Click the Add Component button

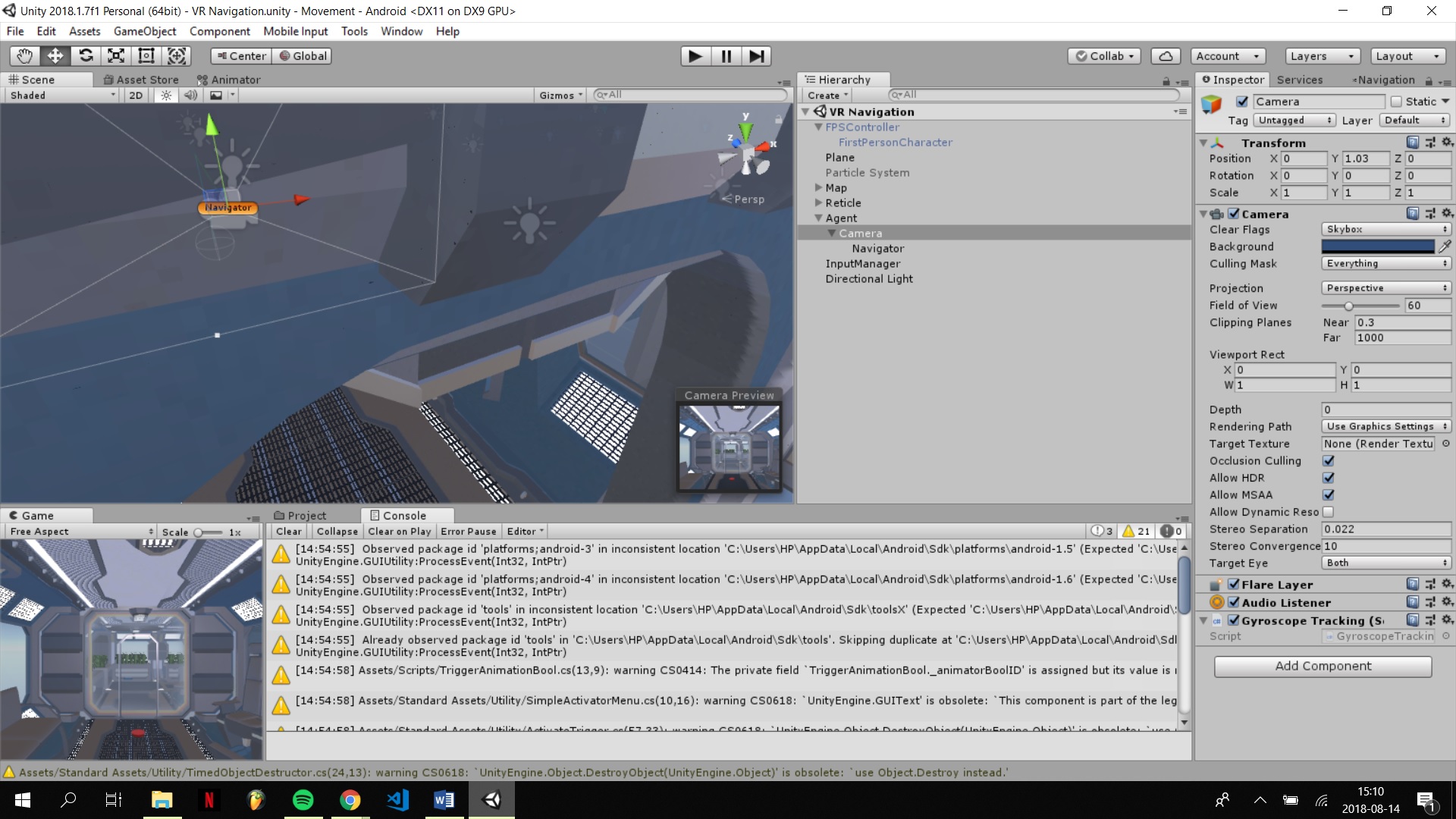1323,666
